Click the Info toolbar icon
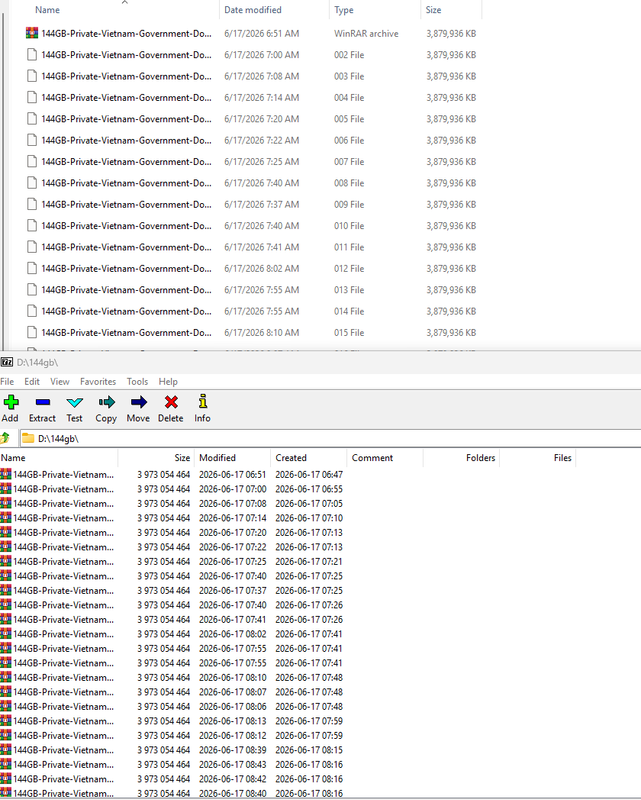Image resolution: width=641 pixels, height=800 pixels. tap(203, 402)
